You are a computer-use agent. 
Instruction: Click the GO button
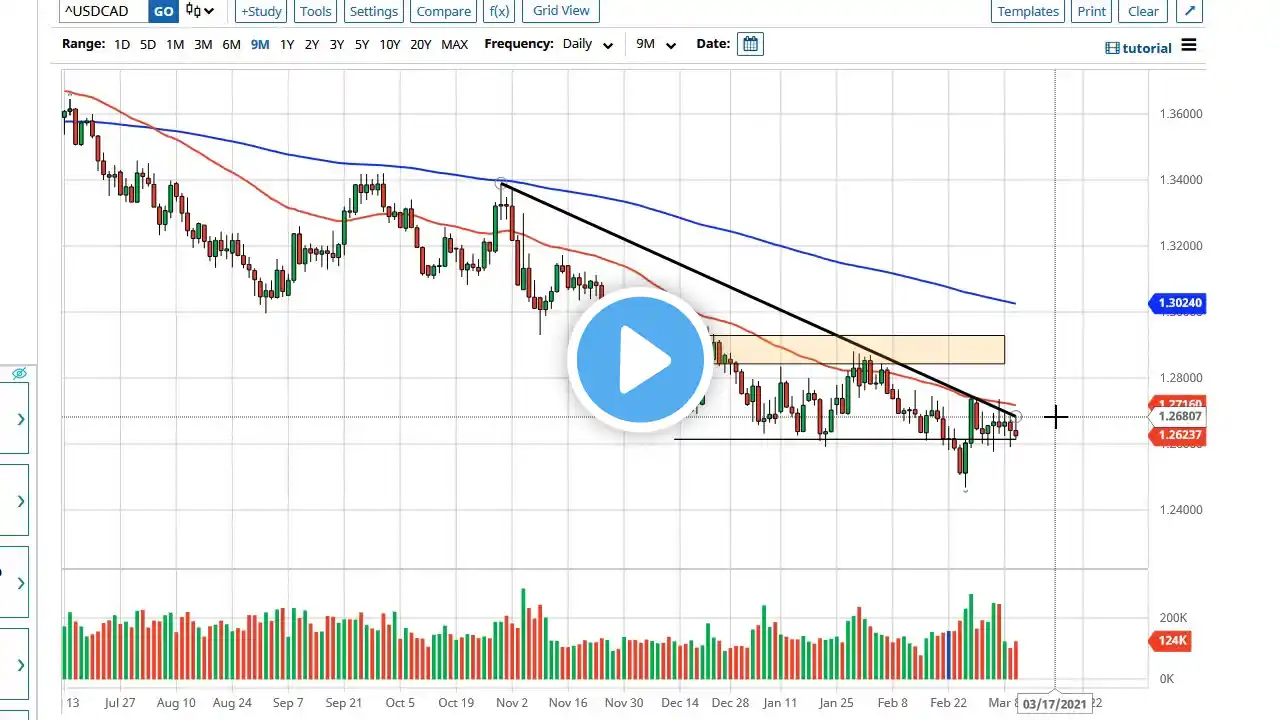tap(164, 11)
